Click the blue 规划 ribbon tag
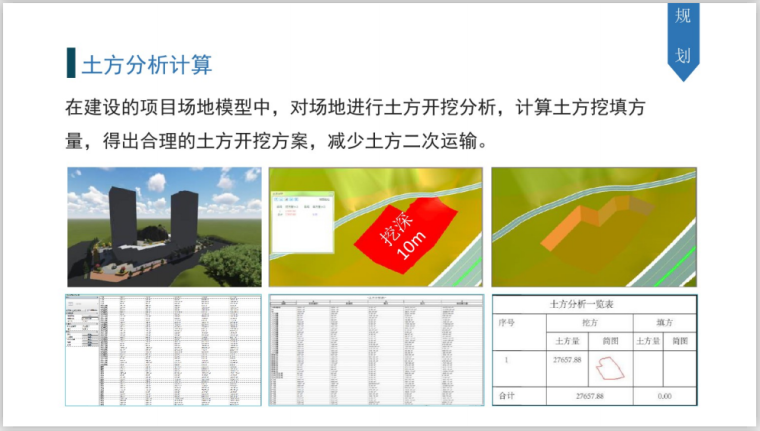The image size is (760, 431). click(682, 37)
